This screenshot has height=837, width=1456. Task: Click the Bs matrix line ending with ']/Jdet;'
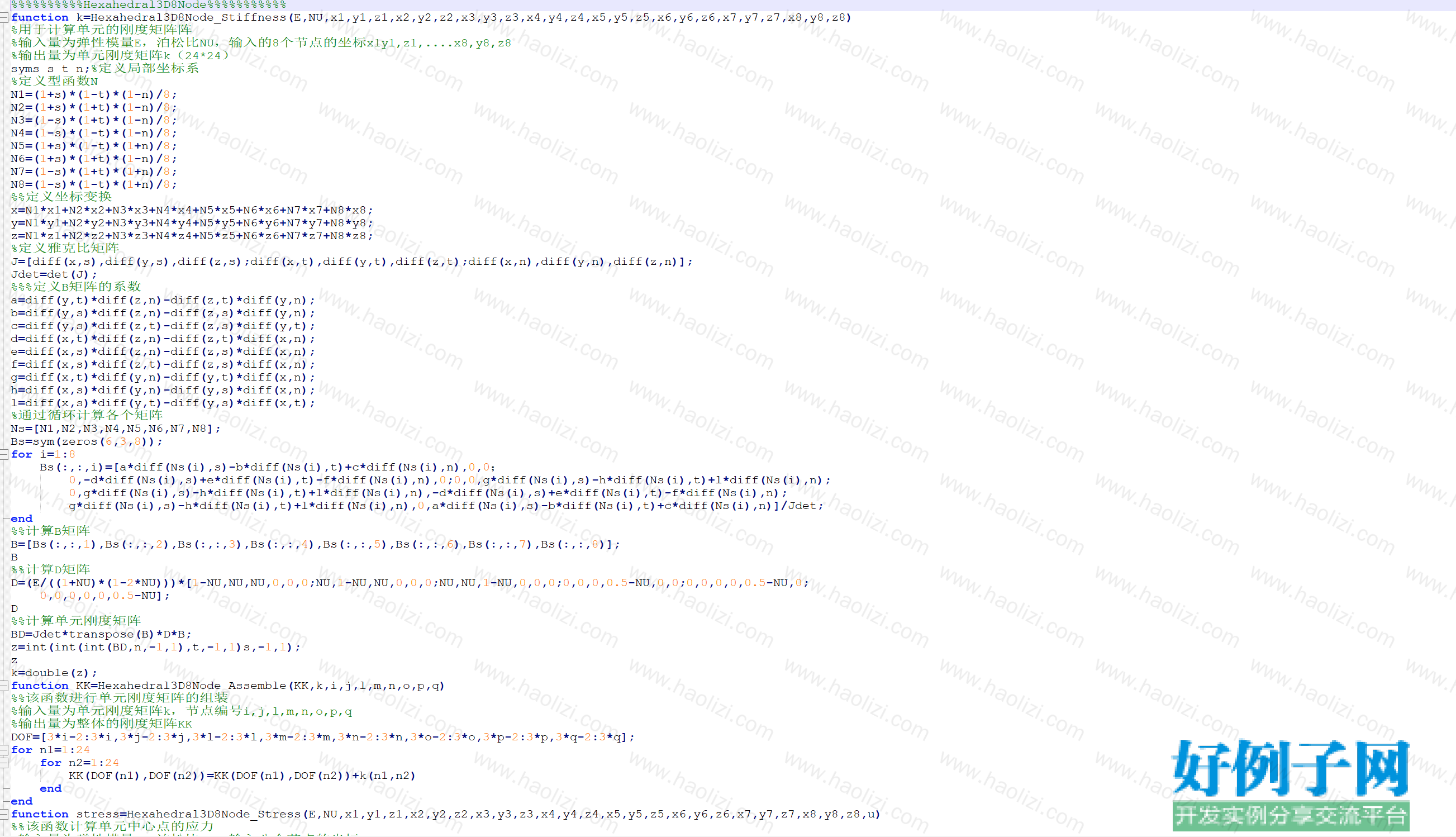pos(446,506)
